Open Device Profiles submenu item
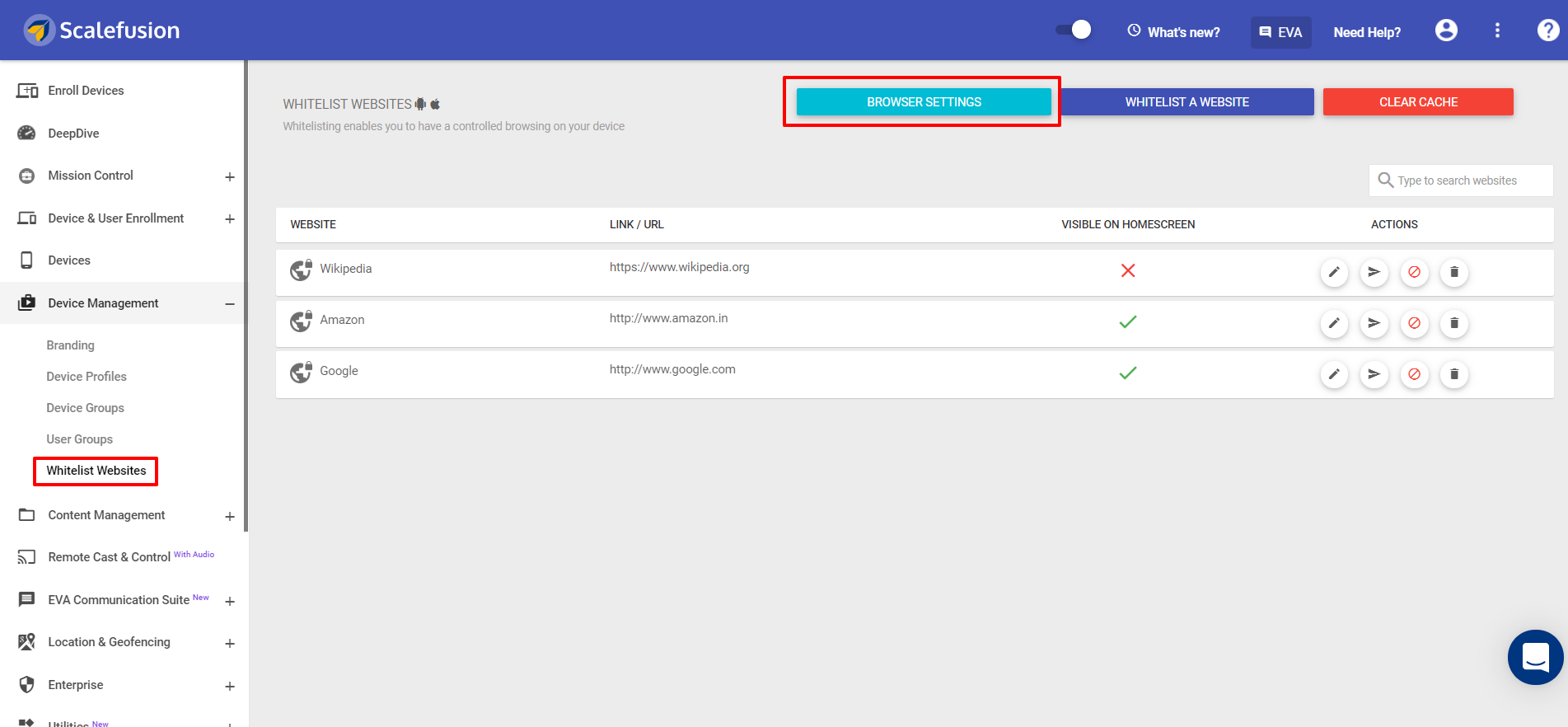Image resolution: width=1568 pixels, height=727 pixels. (87, 377)
